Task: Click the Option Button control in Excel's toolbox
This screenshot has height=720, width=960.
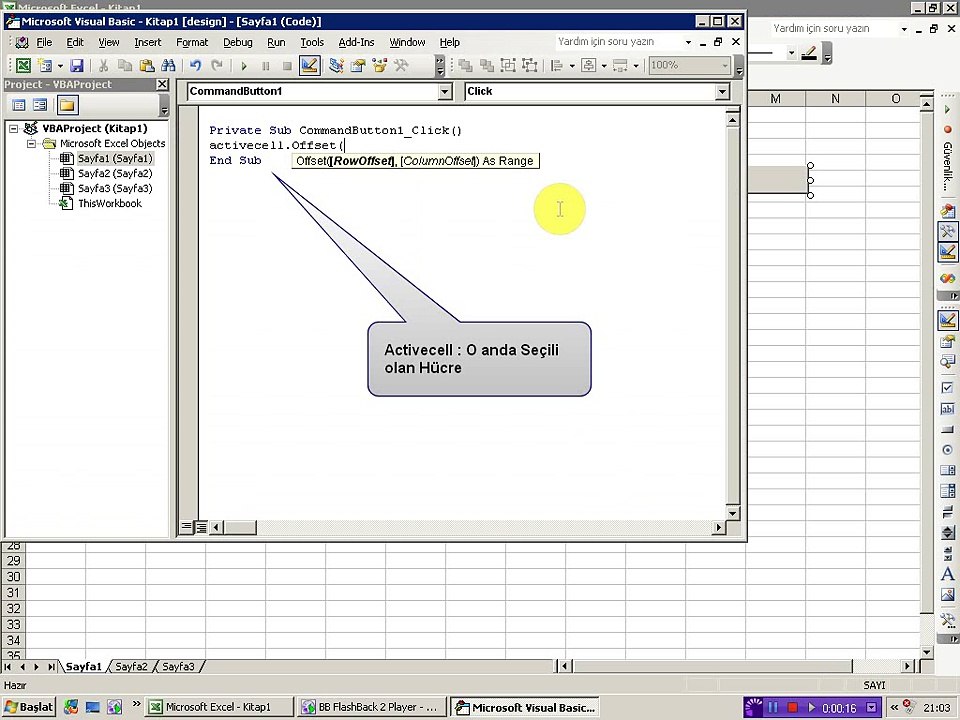Action: [948, 450]
